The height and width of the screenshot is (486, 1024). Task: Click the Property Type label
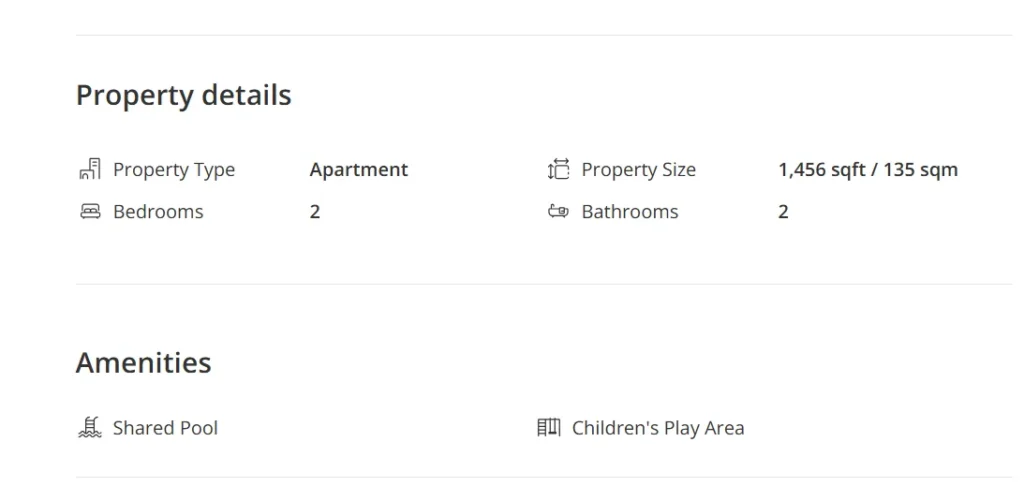[174, 170]
